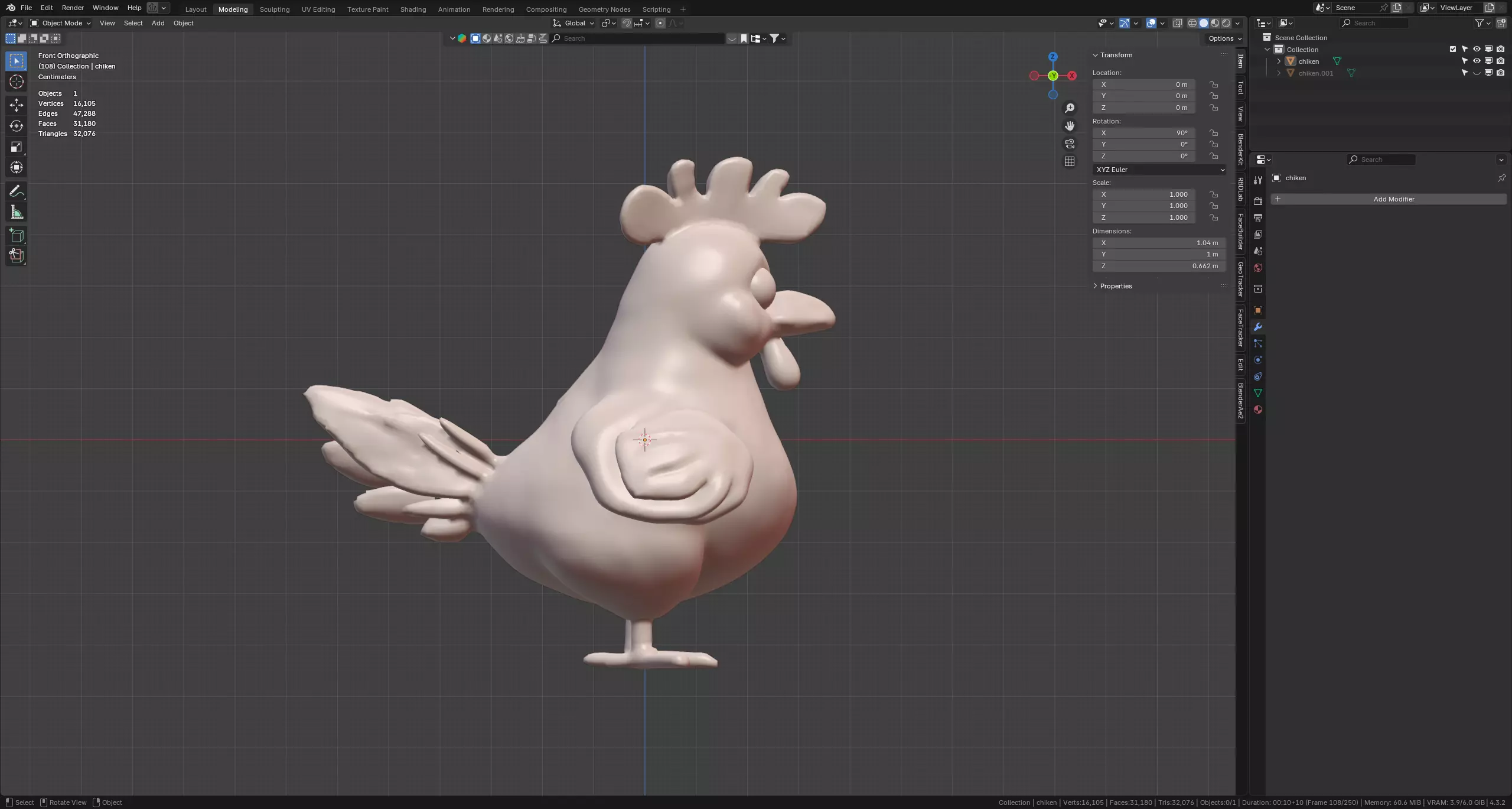
Task: Open the Object Mode dropdown
Action: click(61, 23)
